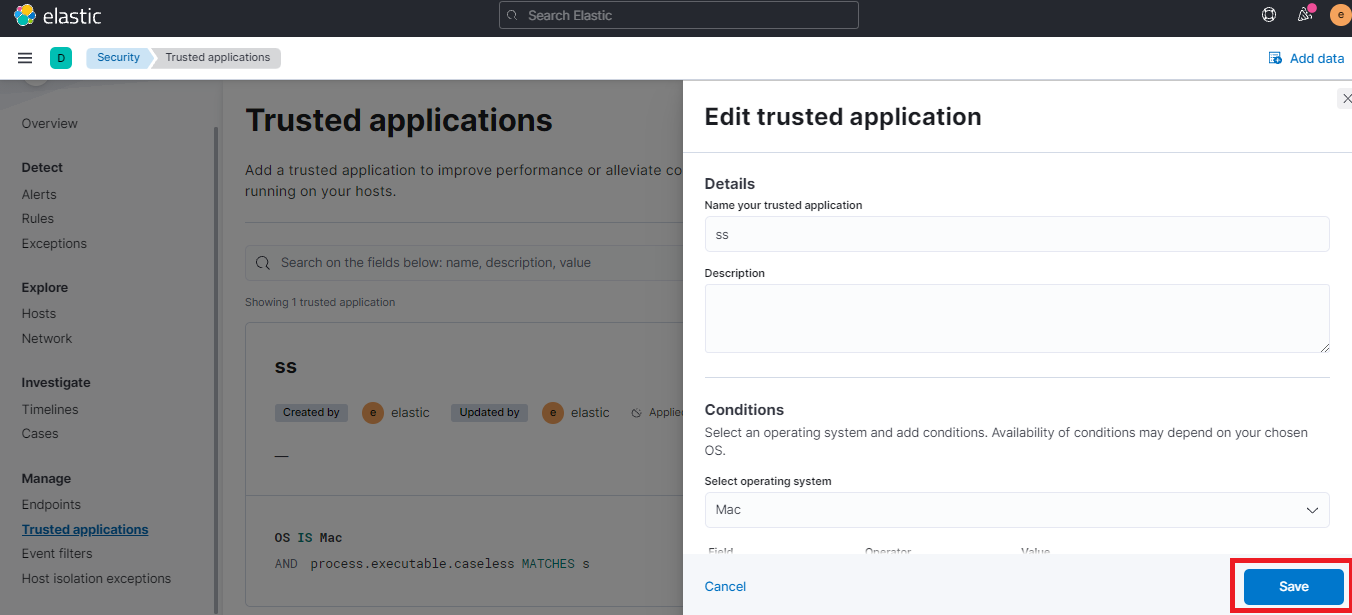This screenshot has width=1352, height=615.
Task: Click the trusted application name input field
Action: pos(1016,234)
